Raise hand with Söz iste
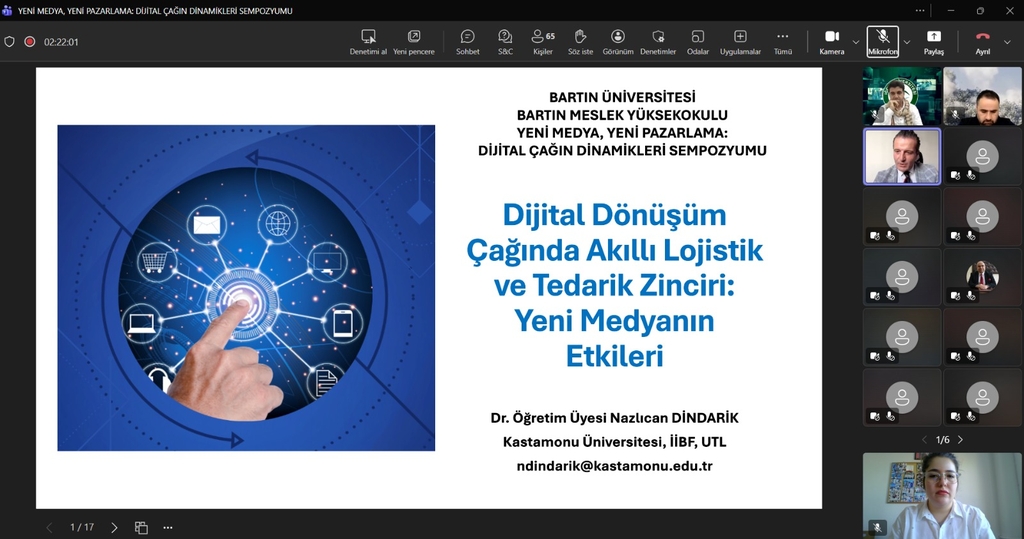The height and width of the screenshot is (539, 1024). (x=580, y=41)
